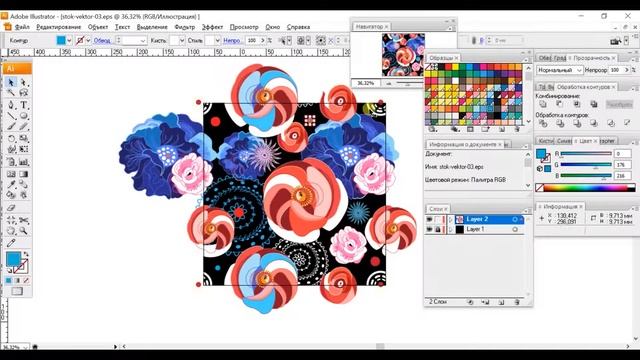Screen dimensions: 640x360
Task: Click the Symbol Sprayer tool
Action: click(11, 162)
